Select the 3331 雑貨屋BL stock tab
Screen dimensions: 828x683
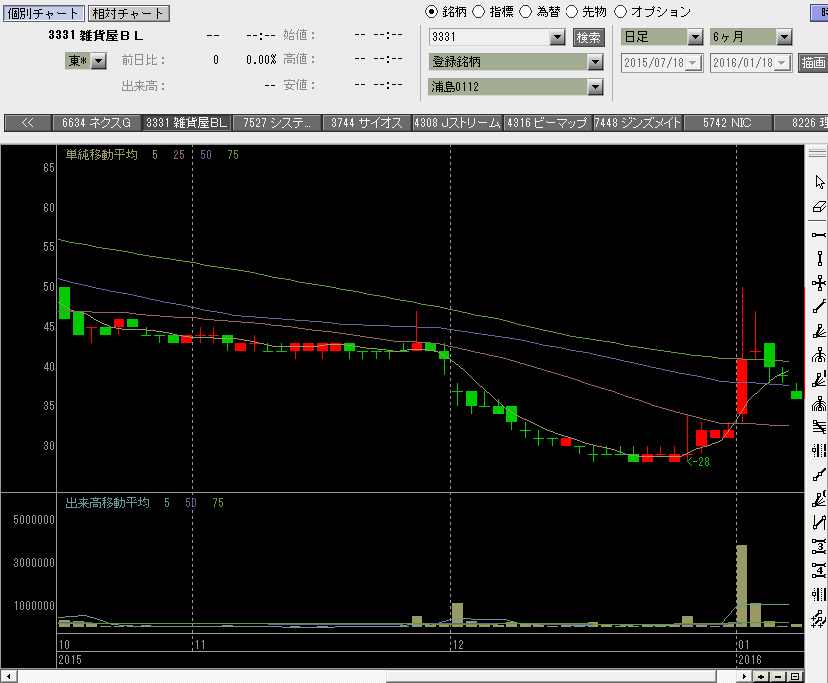click(x=186, y=123)
